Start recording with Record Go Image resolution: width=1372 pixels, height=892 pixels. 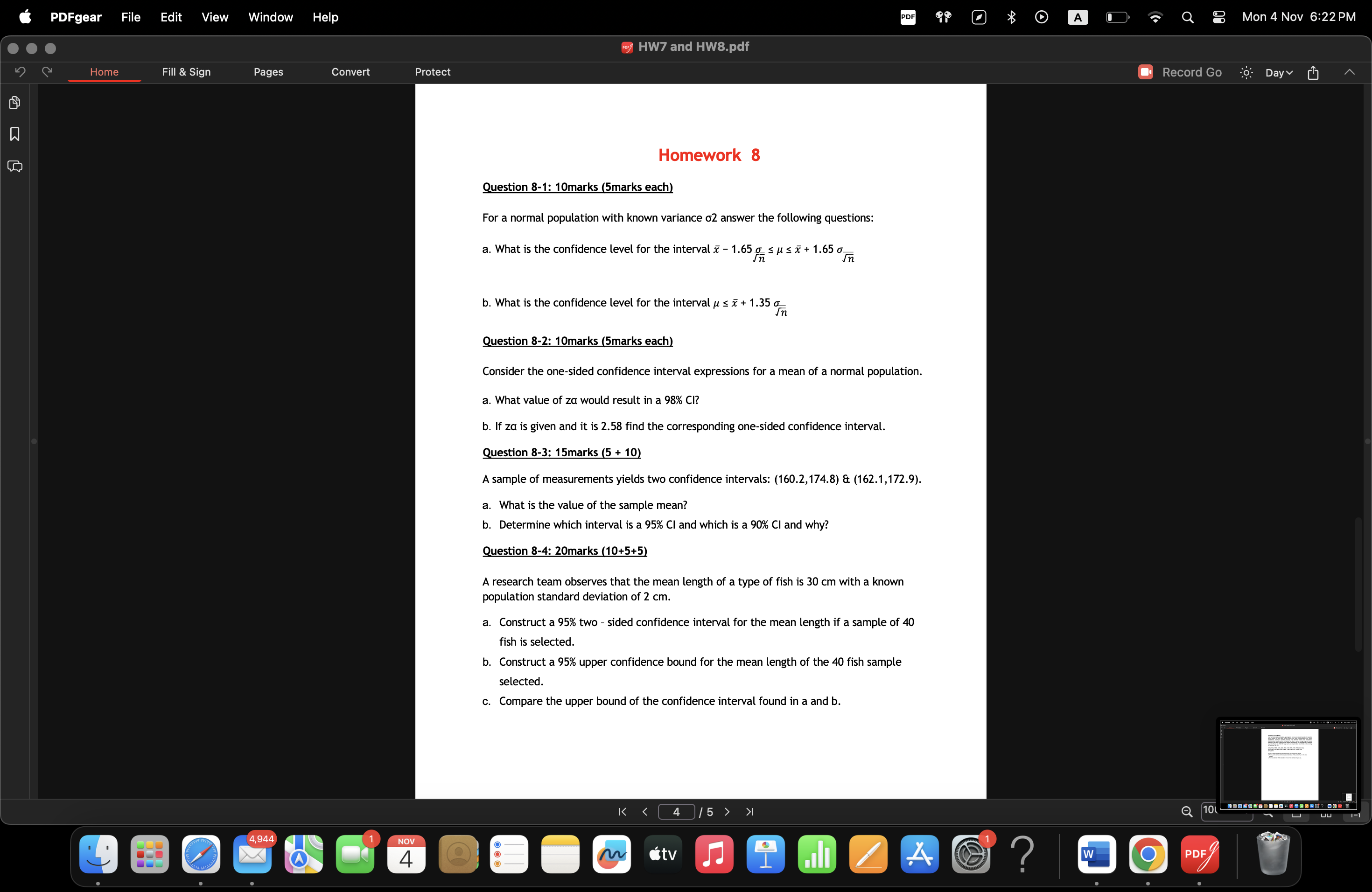pyautogui.click(x=1178, y=72)
